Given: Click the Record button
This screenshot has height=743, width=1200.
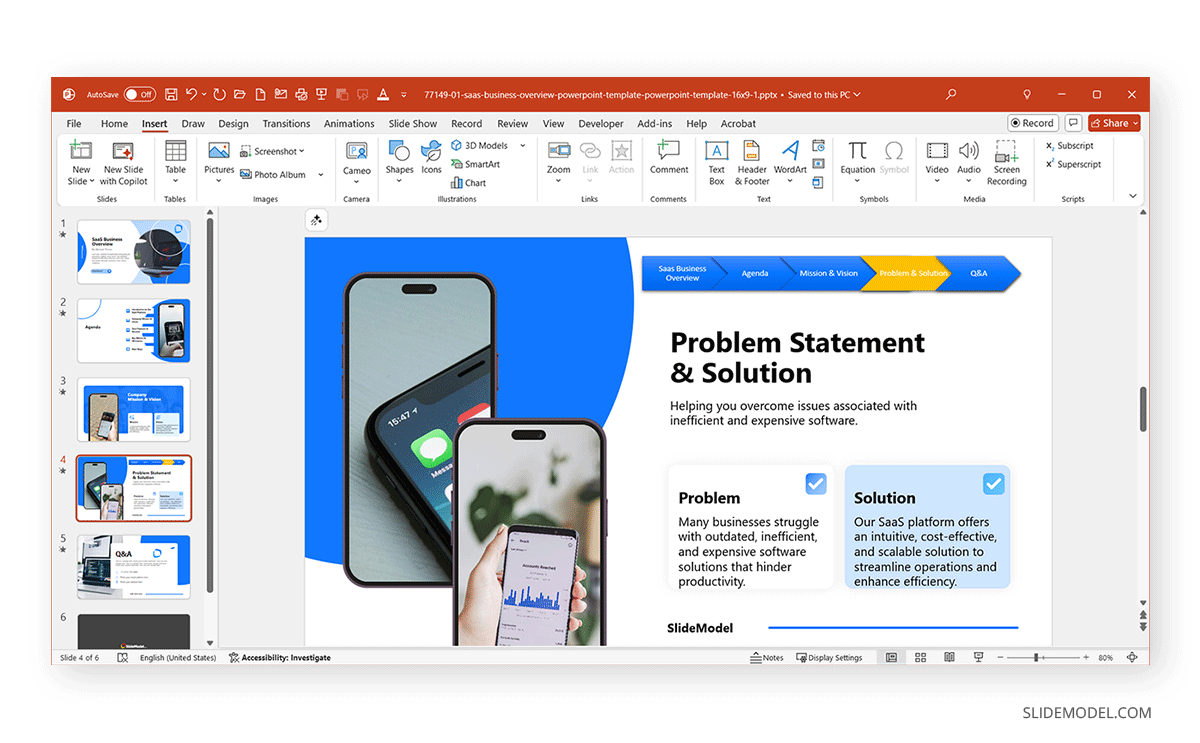Looking at the screenshot, I should click(x=1032, y=122).
